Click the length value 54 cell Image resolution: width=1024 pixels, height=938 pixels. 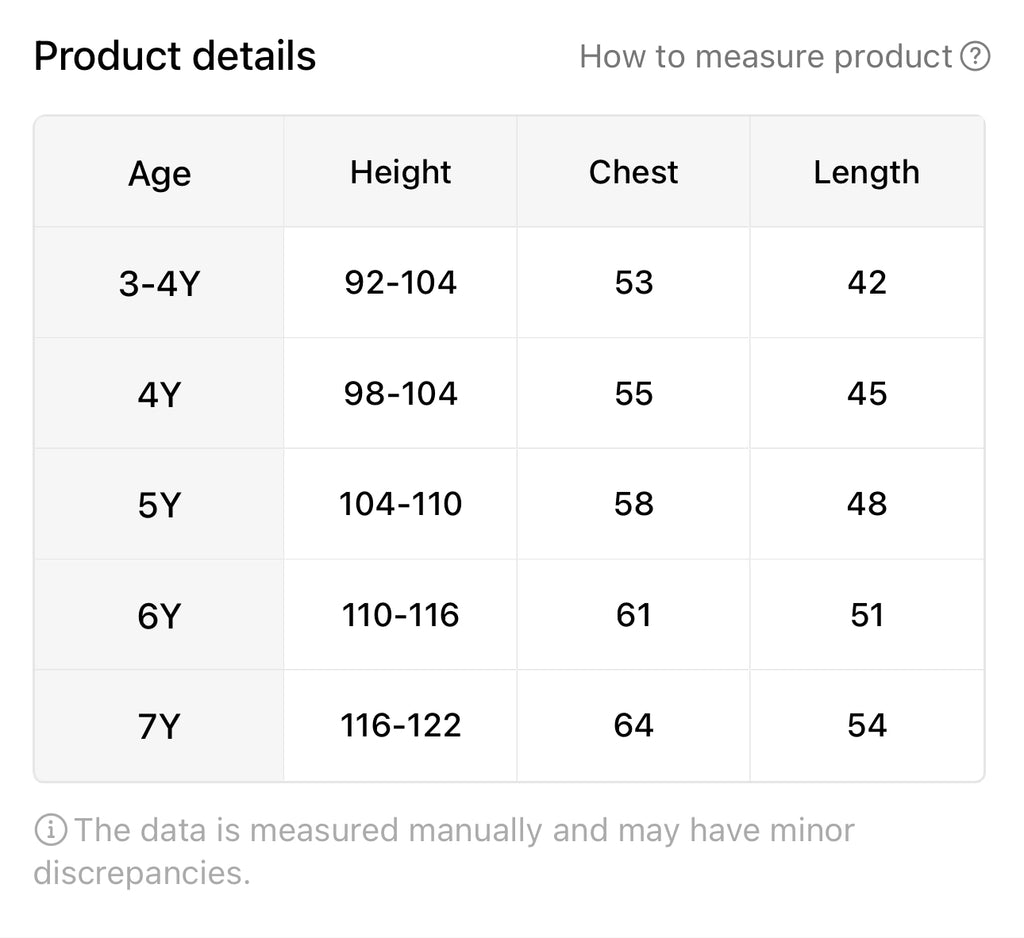tap(867, 726)
